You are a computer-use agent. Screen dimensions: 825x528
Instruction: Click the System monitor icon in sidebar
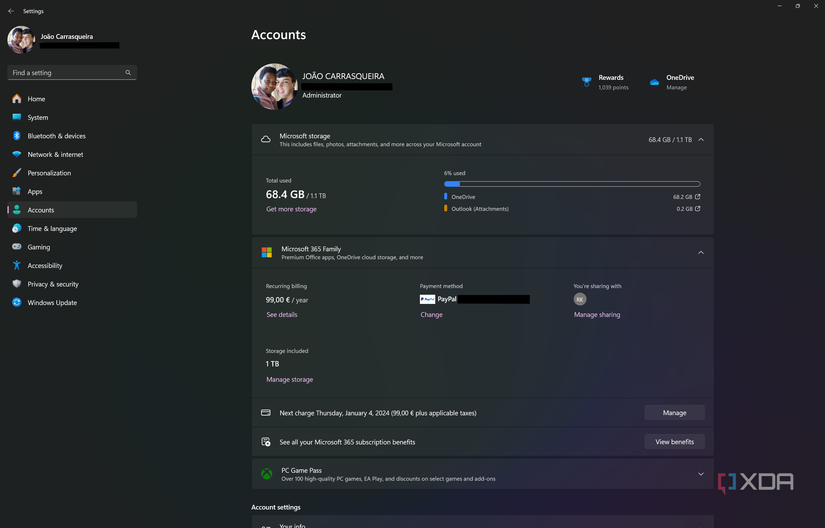(17, 117)
